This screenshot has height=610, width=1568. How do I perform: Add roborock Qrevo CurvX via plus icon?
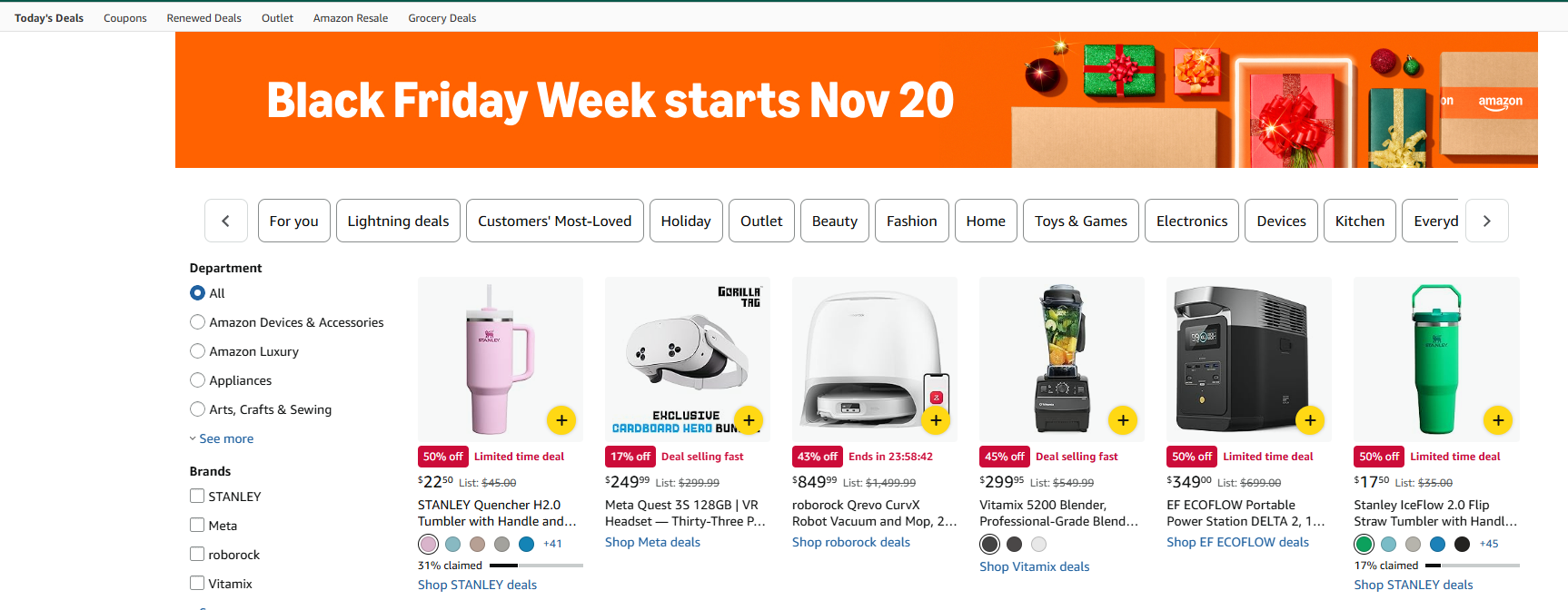[x=936, y=420]
